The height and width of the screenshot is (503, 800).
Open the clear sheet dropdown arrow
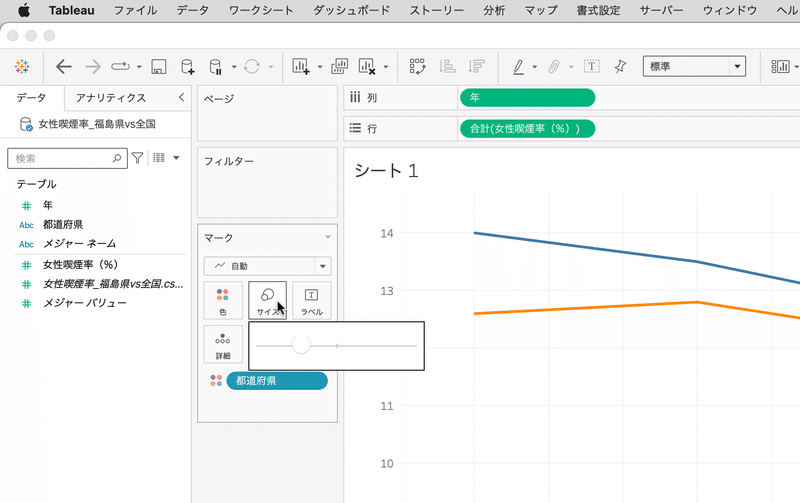(x=386, y=67)
